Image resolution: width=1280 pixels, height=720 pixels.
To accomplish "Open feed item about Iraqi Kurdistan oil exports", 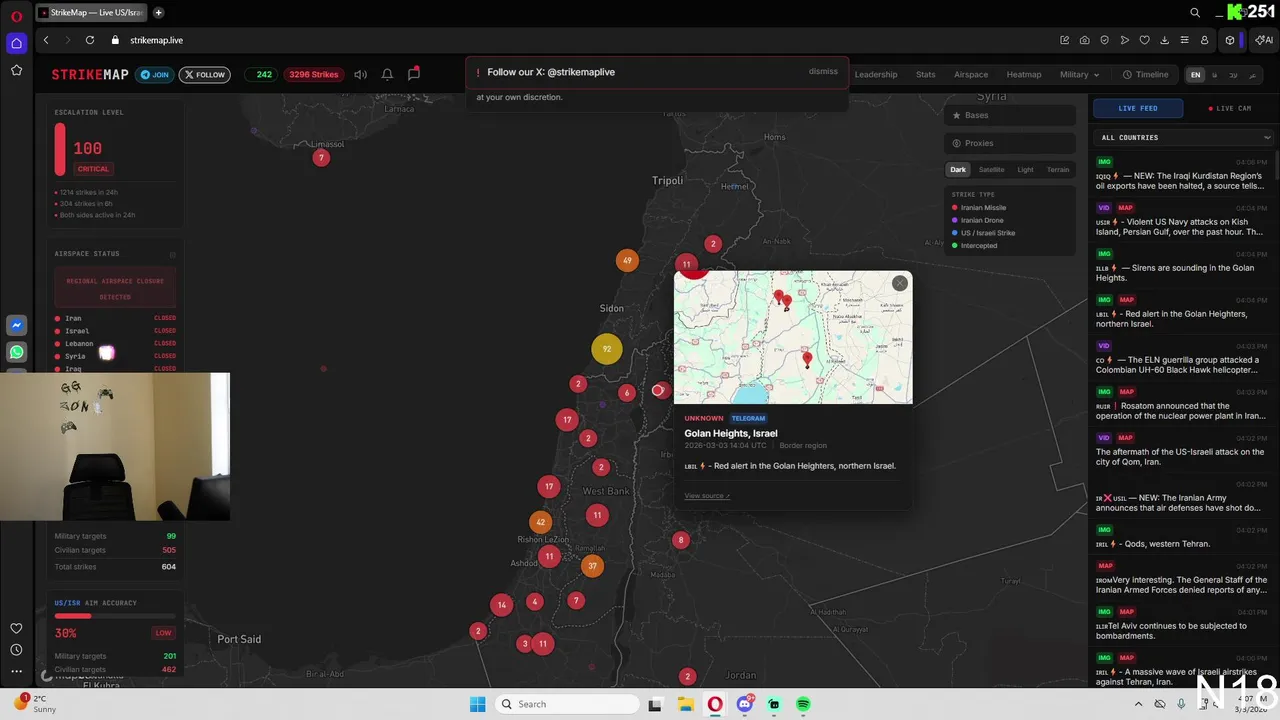I will (x=1181, y=174).
